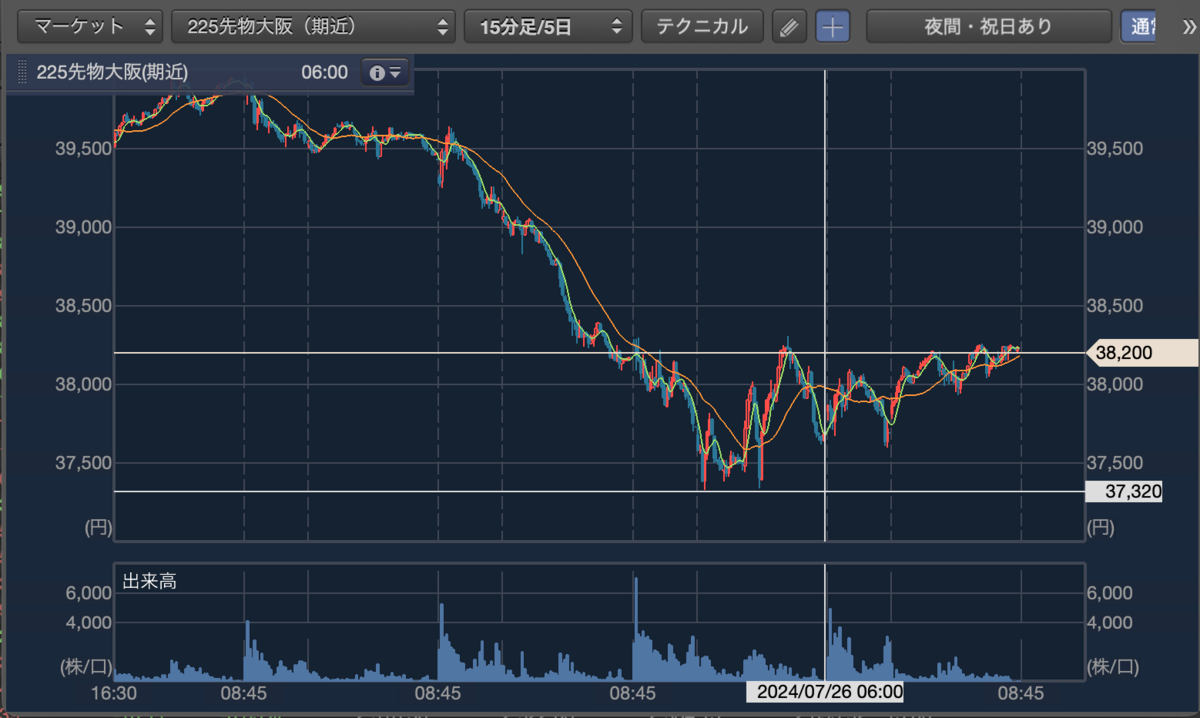Click the 出来高 volume panel label

click(150, 581)
